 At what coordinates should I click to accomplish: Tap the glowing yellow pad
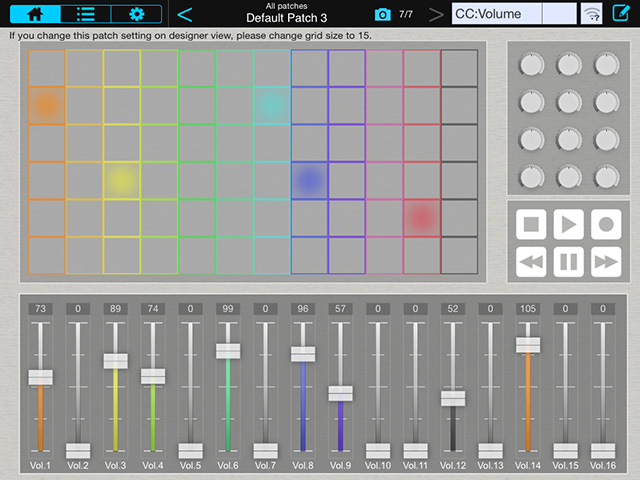pyautogui.click(x=122, y=180)
